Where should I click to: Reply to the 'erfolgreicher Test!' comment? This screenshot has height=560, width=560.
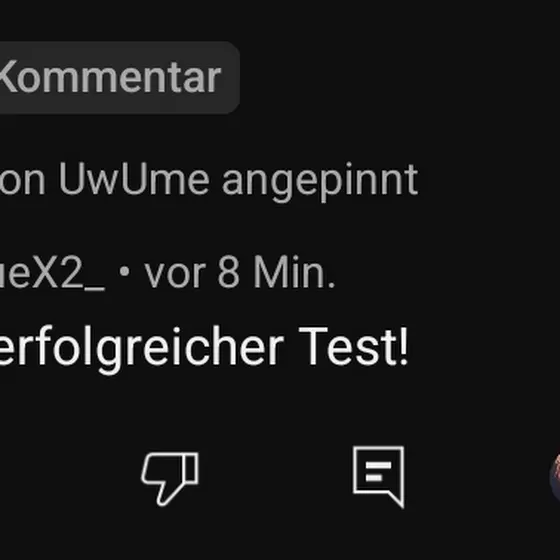pos(379,477)
